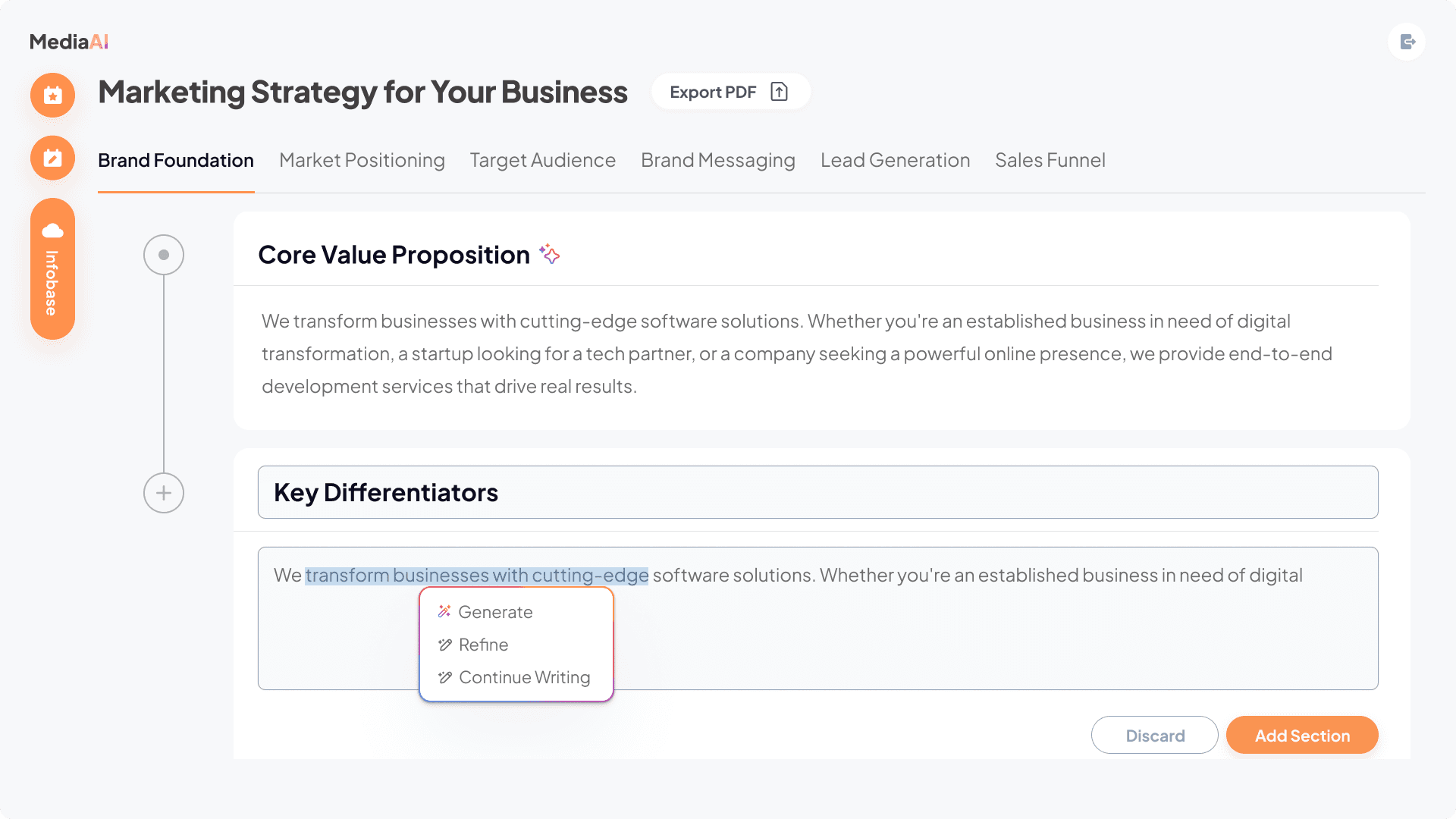Viewport: 1456px width, 819px height.
Task: Click the logout icon in top right corner
Action: pos(1407,42)
